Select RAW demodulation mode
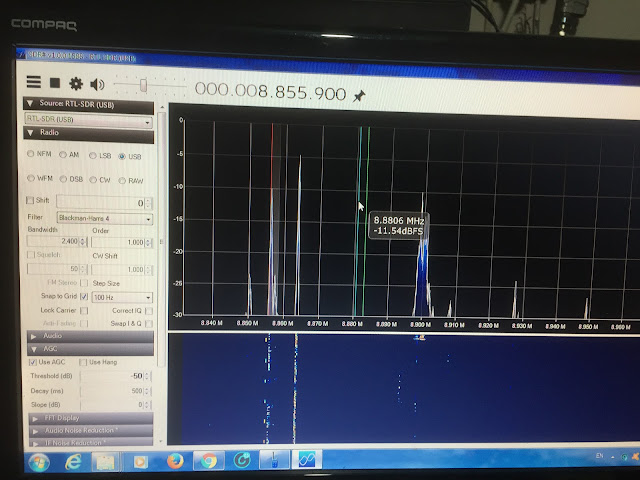The image size is (640, 480). pyautogui.click(x=131, y=181)
